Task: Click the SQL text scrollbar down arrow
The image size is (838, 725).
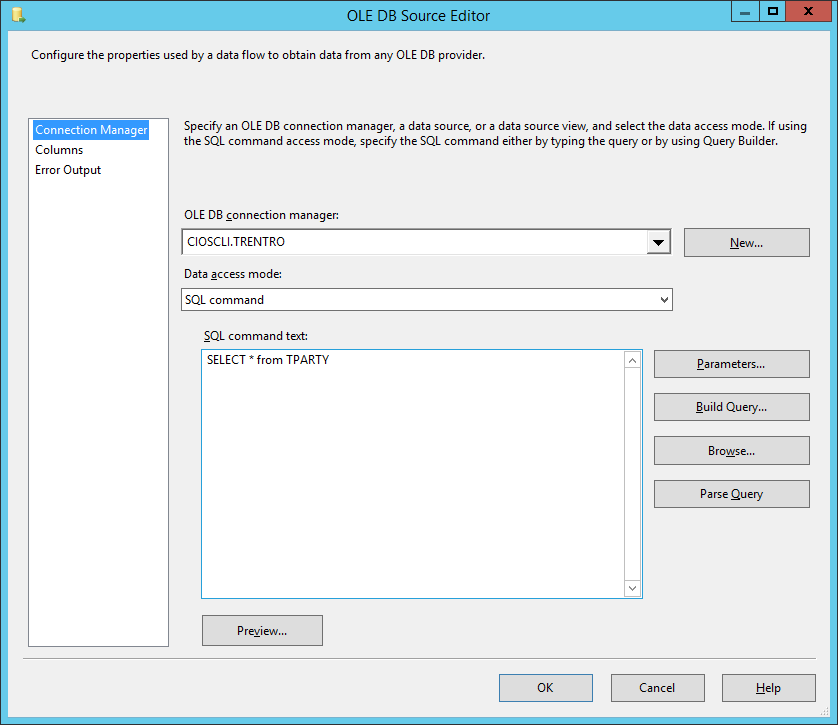Action: pyautogui.click(x=632, y=588)
